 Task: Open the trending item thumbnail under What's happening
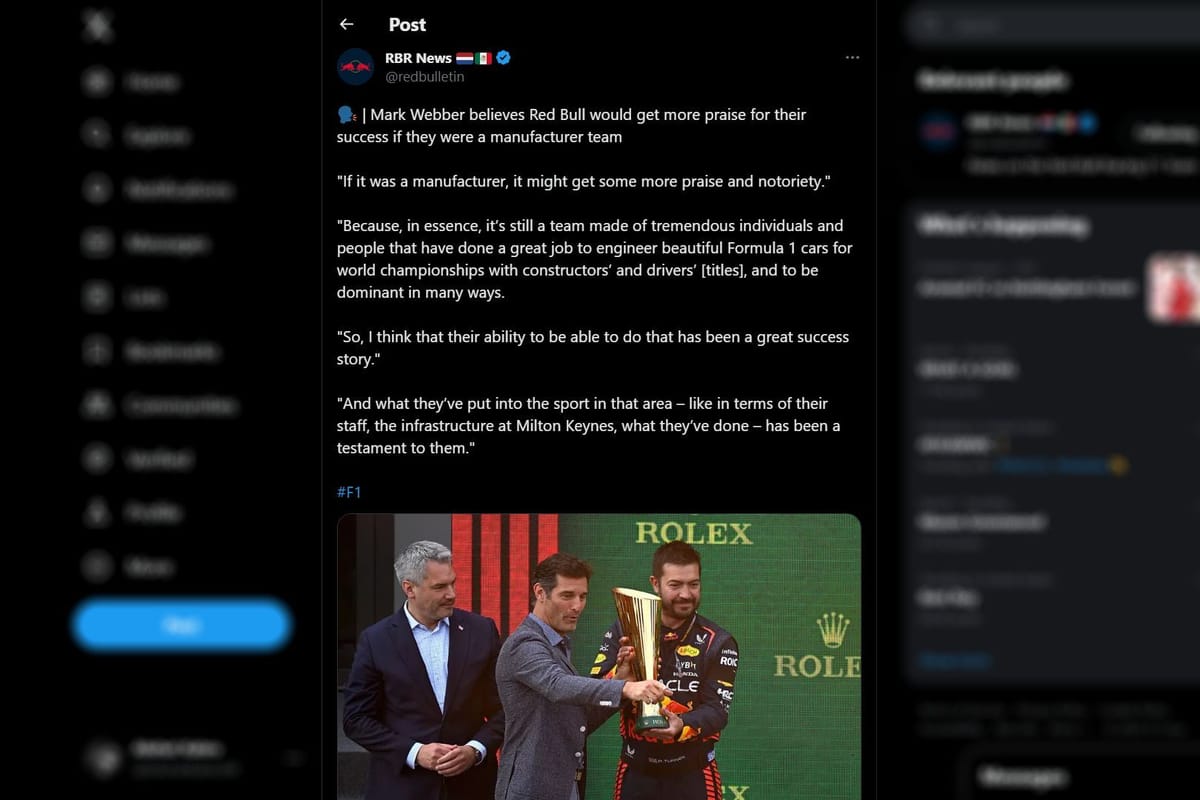(x=1173, y=288)
